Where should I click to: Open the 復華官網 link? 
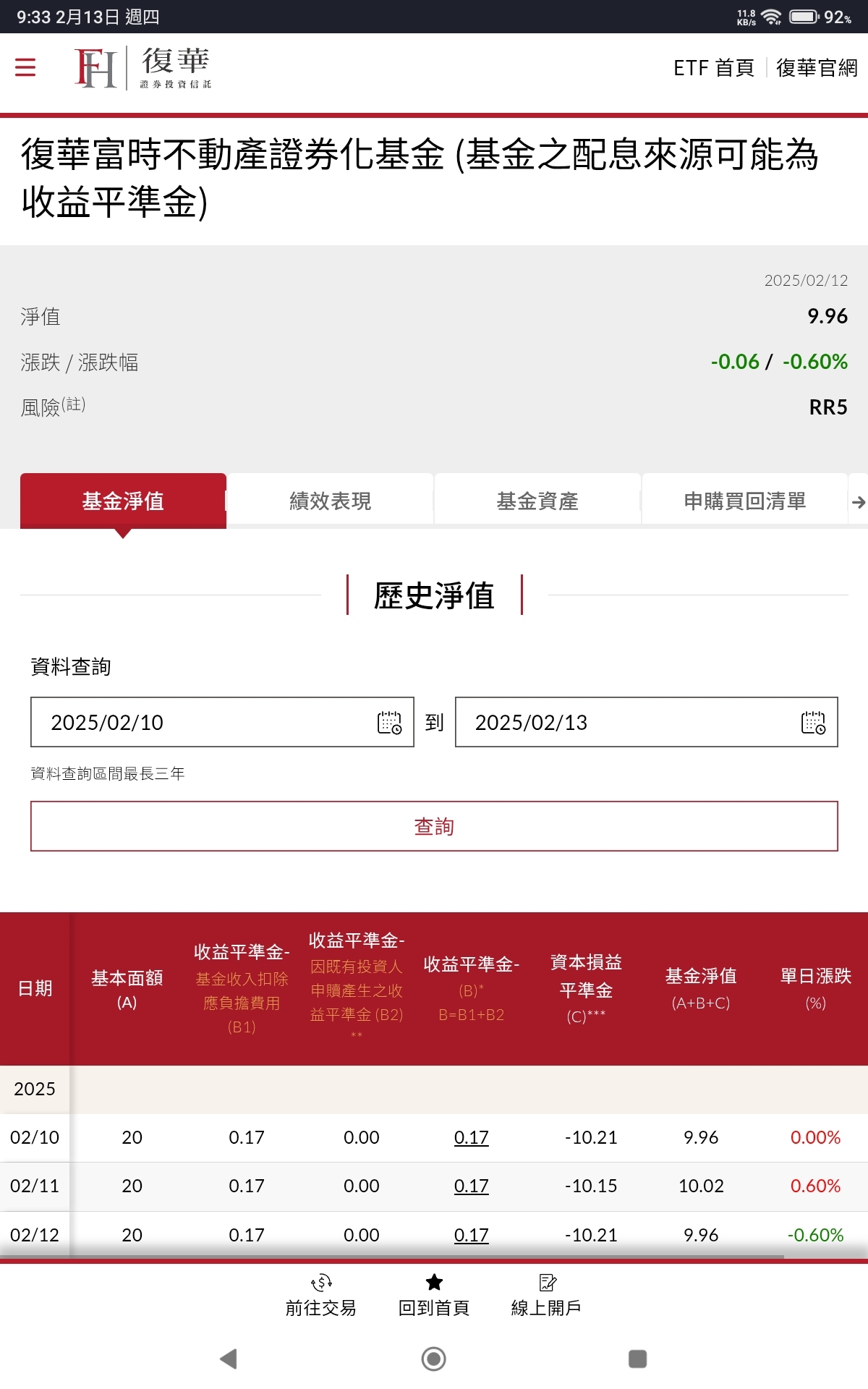tap(817, 68)
